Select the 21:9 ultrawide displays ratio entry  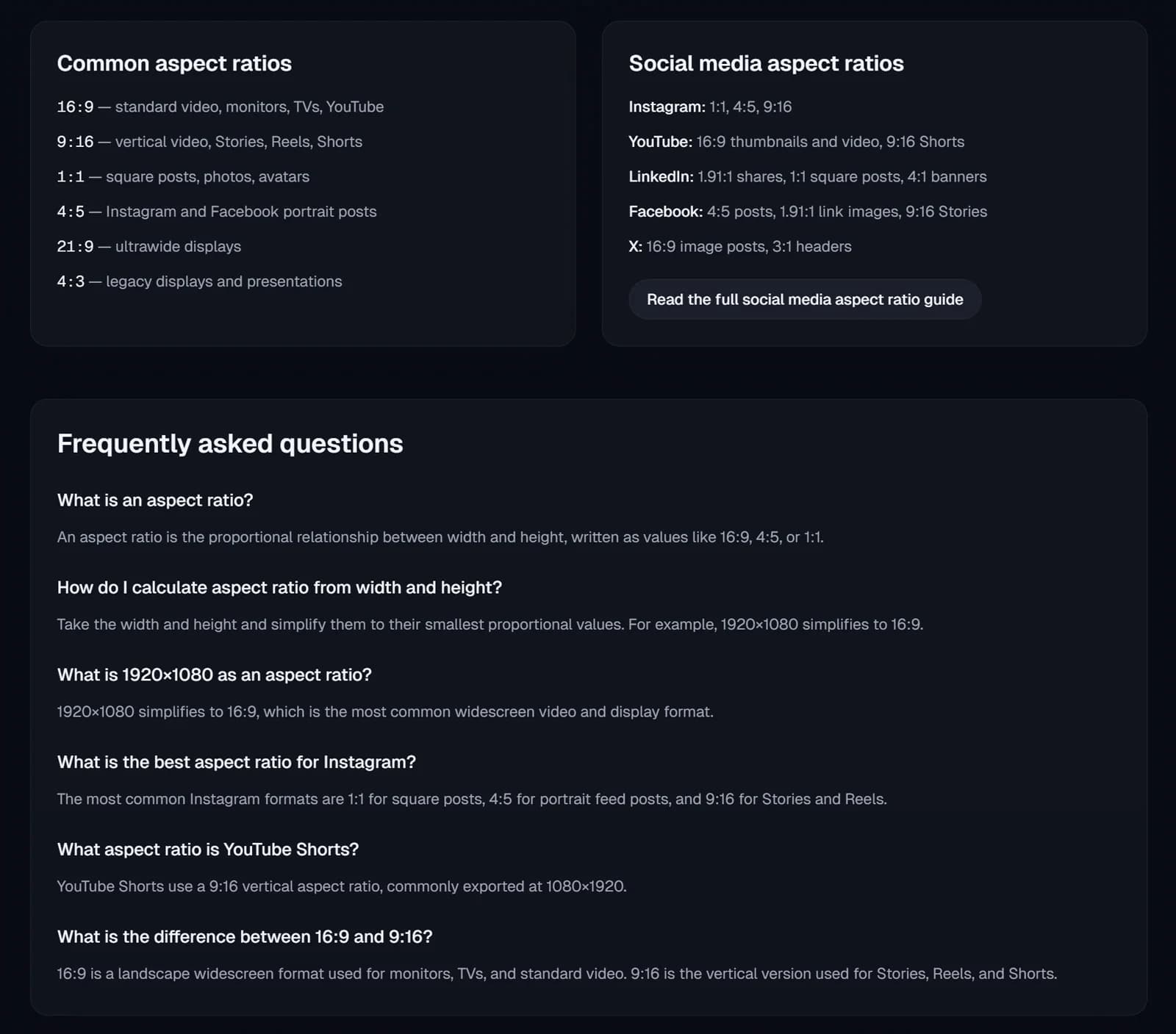click(149, 246)
